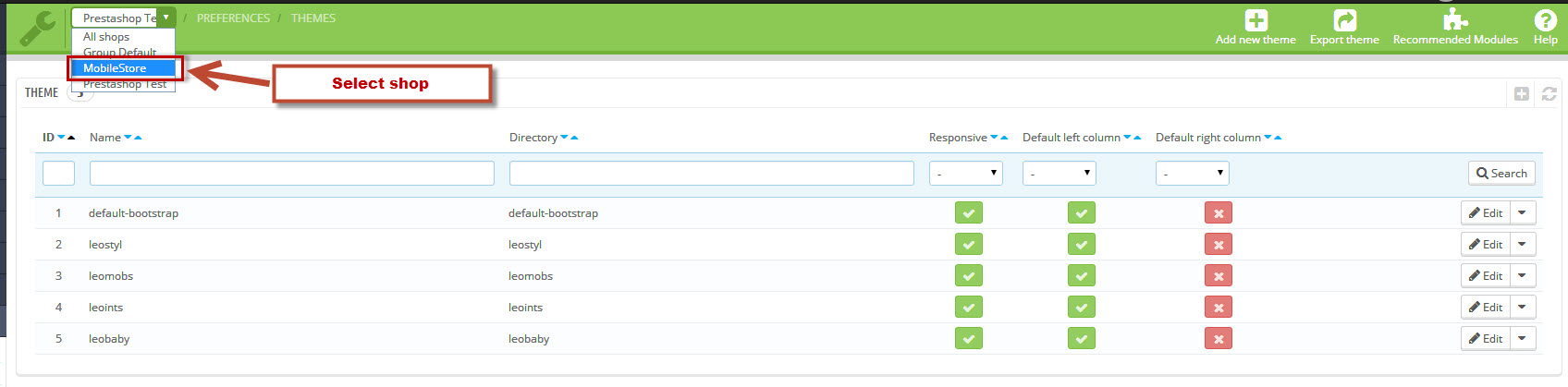Image resolution: width=1568 pixels, height=387 pixels.
Task: Click the Search button
Action: tap(1501, 173)
